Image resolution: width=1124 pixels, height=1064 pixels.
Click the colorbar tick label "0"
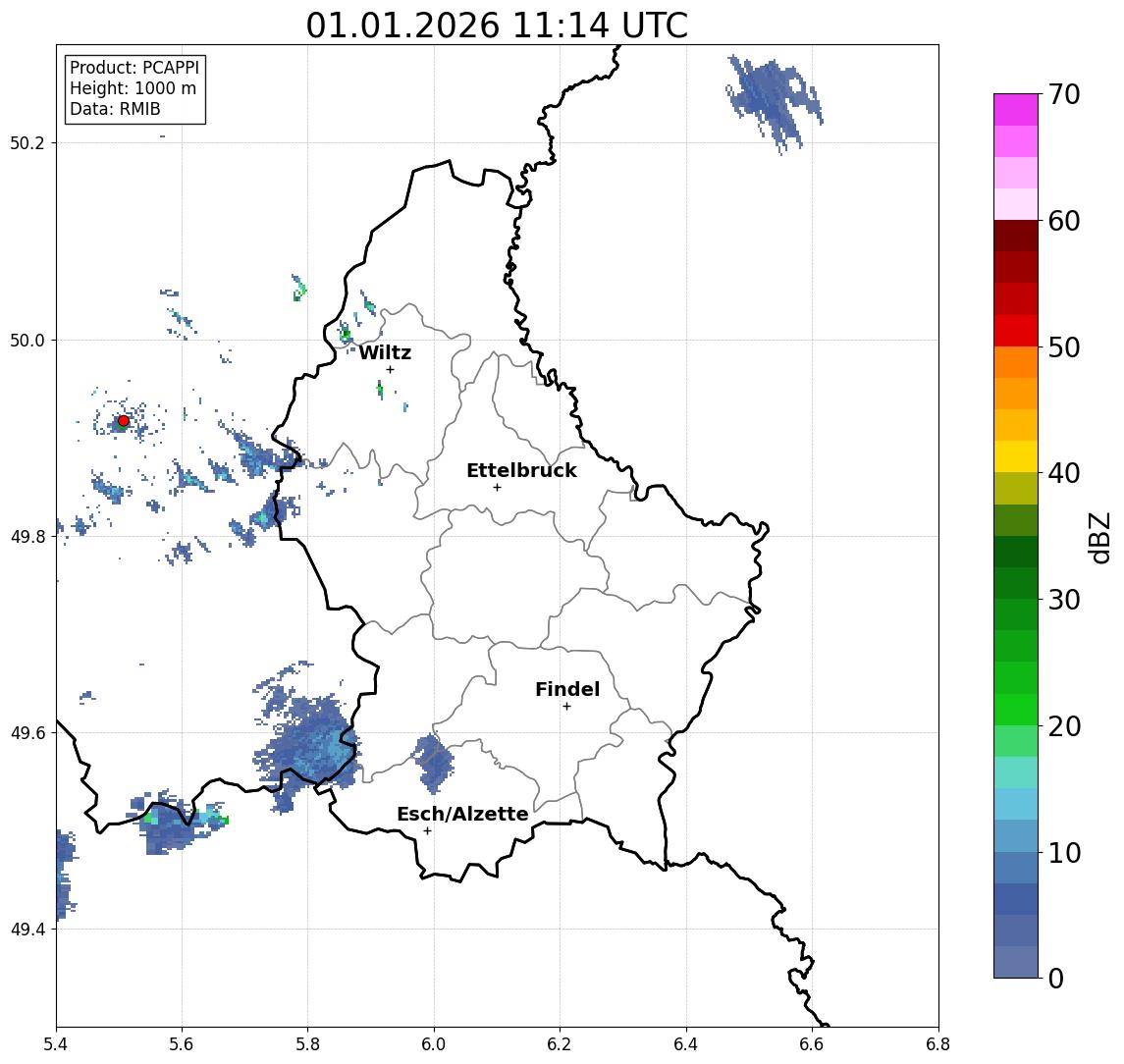(x=1056, y=978)
